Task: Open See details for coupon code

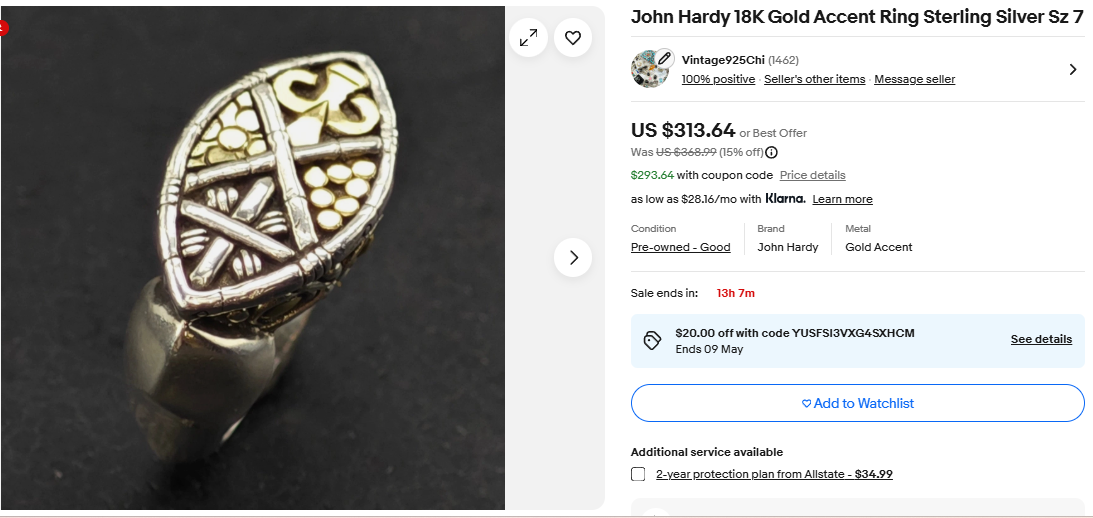Action: click(x=1041, y=339)
